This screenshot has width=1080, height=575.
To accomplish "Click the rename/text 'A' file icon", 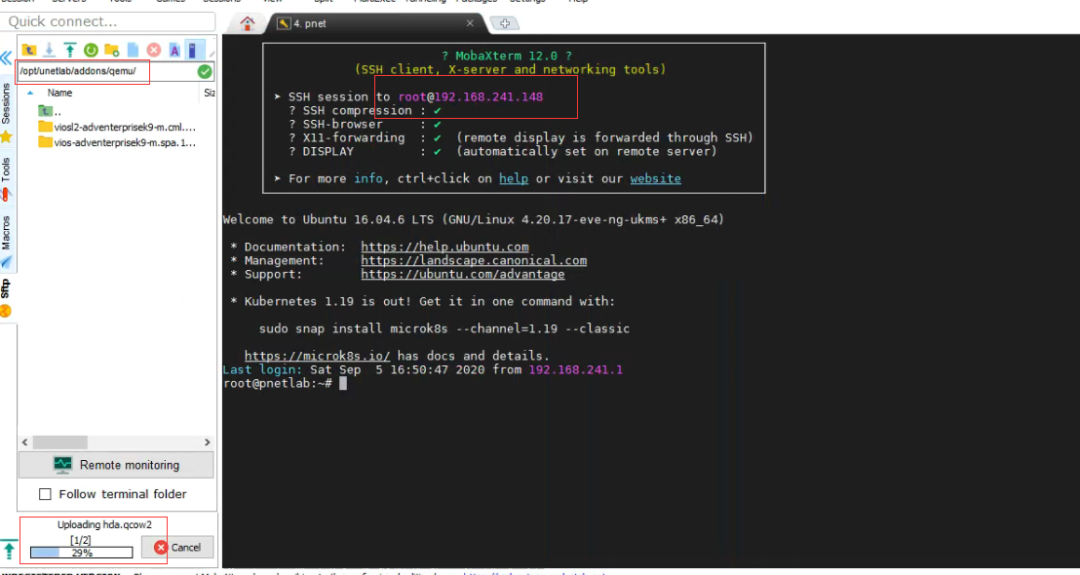I will pyautogui.click(x=174, y=50).
